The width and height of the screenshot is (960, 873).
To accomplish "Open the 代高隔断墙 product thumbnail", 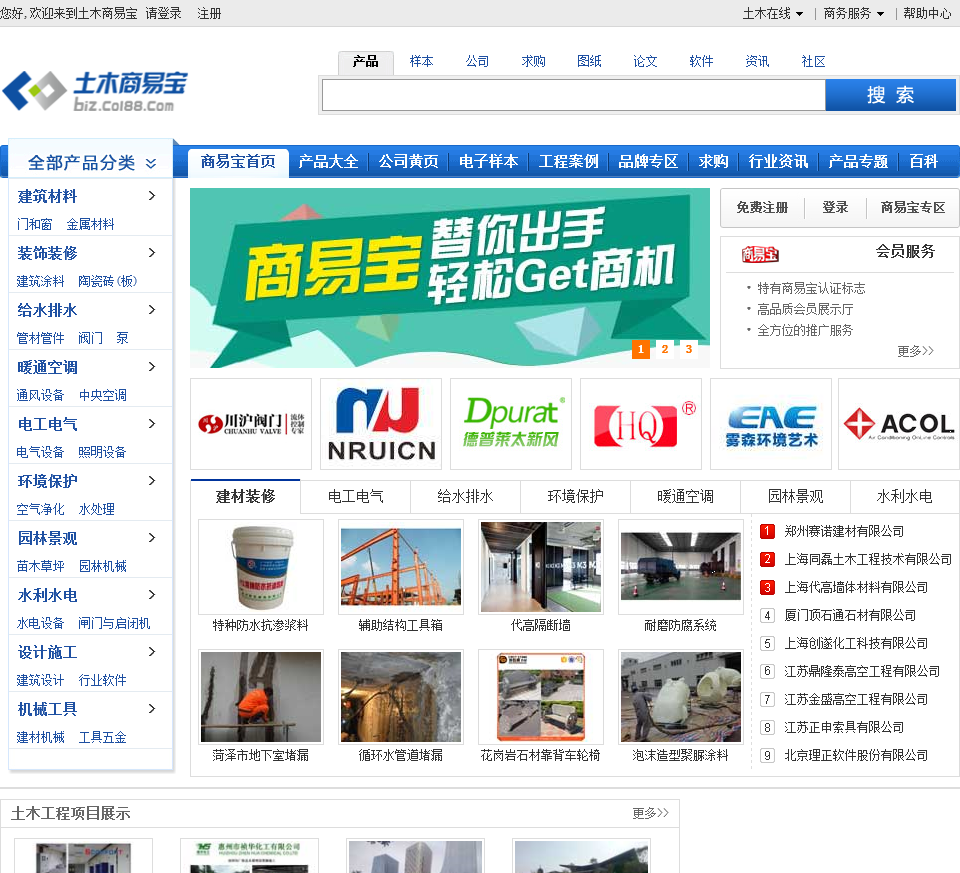I will [541, 567].
